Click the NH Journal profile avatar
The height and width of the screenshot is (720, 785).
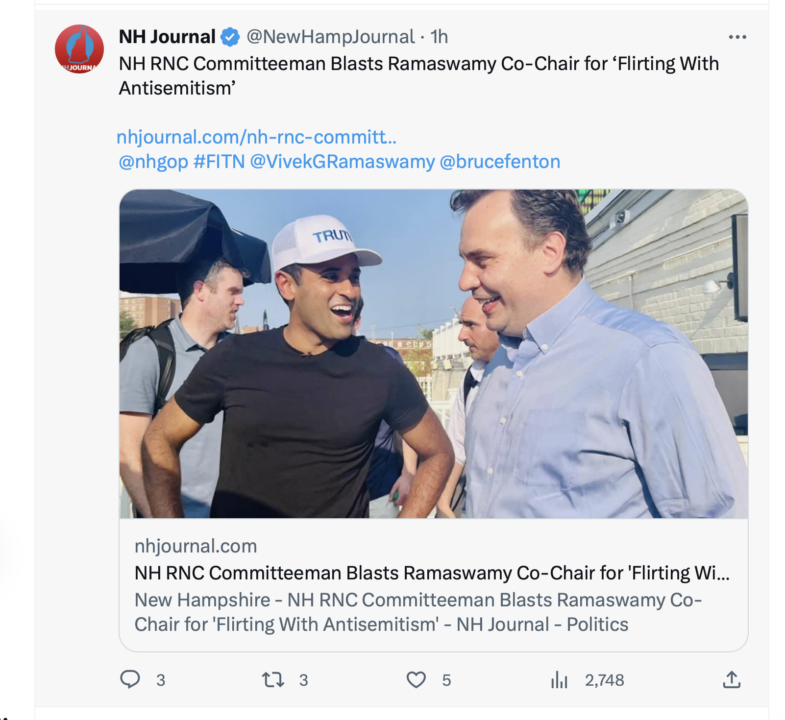point(79,49)
